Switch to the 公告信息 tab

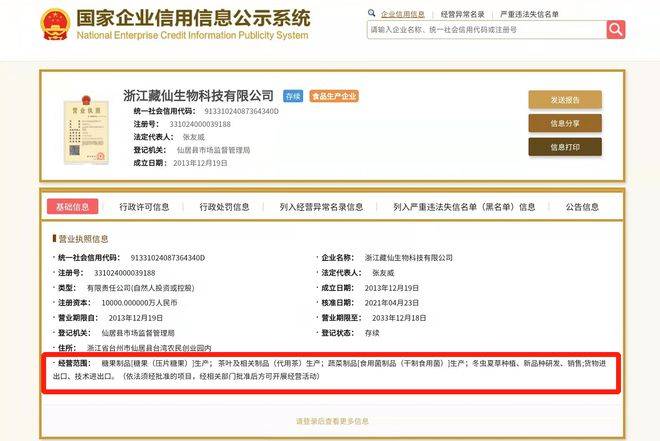point(582,207)
